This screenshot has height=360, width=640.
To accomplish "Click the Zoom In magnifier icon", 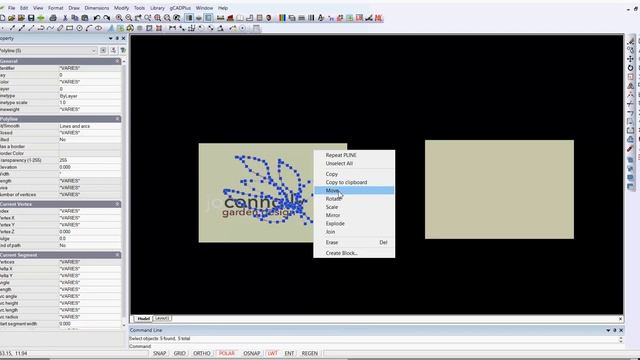I will click(119, 18).
